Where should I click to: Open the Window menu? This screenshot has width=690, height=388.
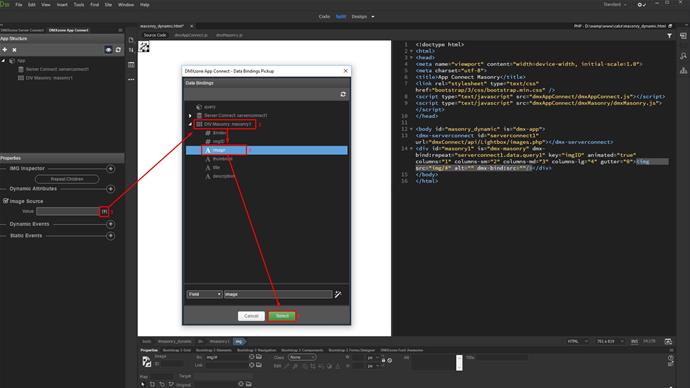click(126, 5)
